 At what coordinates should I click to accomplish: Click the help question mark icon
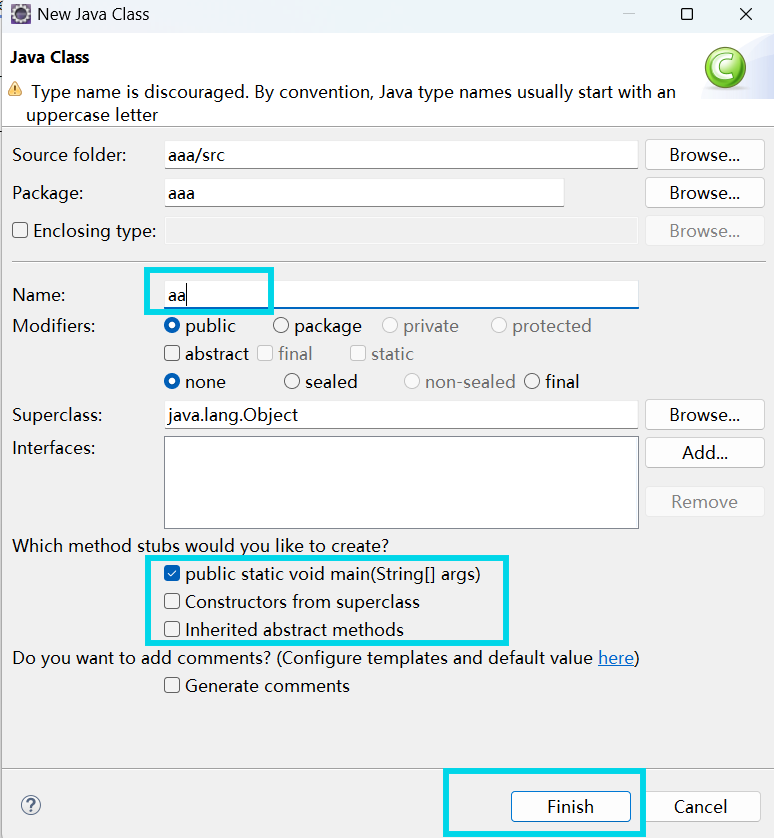click(30, 805)
